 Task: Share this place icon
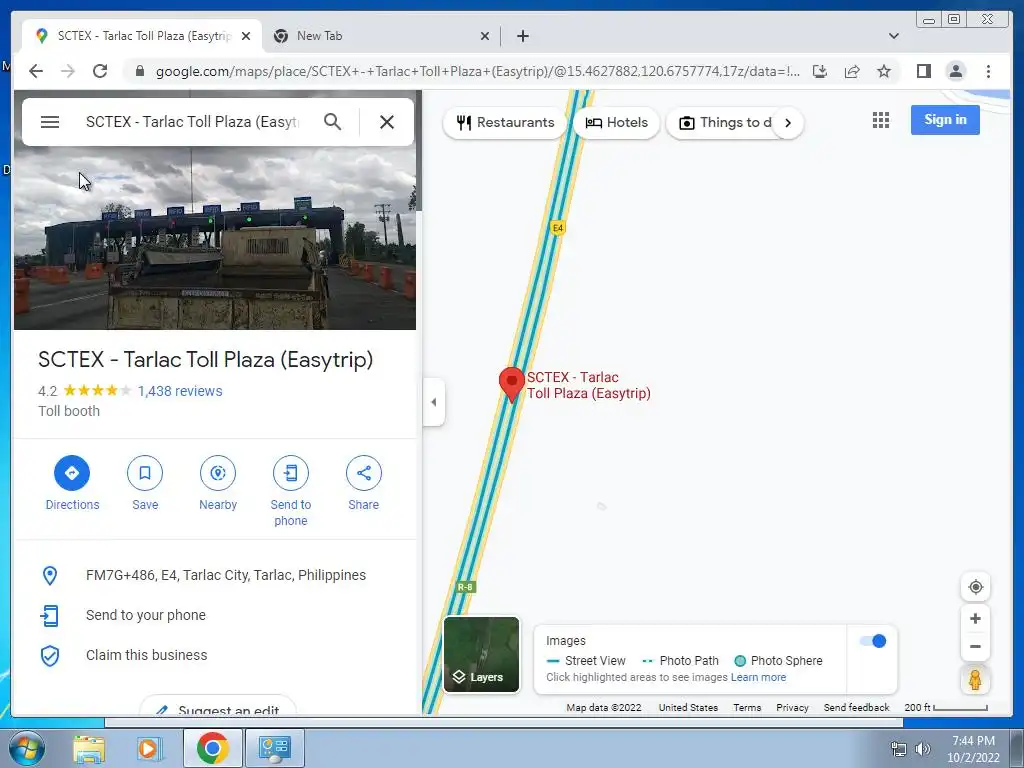click(364, 473)
